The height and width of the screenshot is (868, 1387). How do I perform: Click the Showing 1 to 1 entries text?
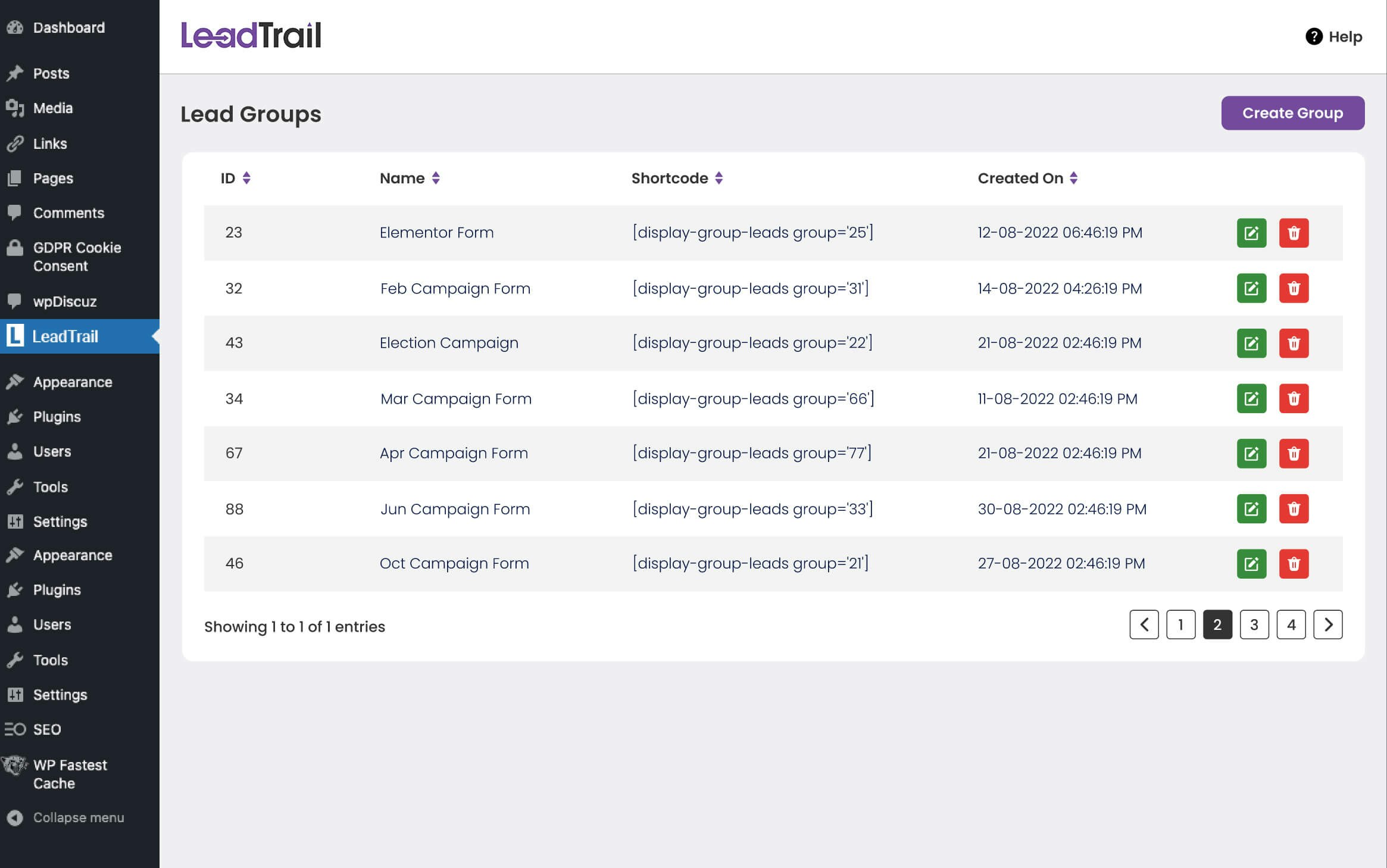coord(295,626)
